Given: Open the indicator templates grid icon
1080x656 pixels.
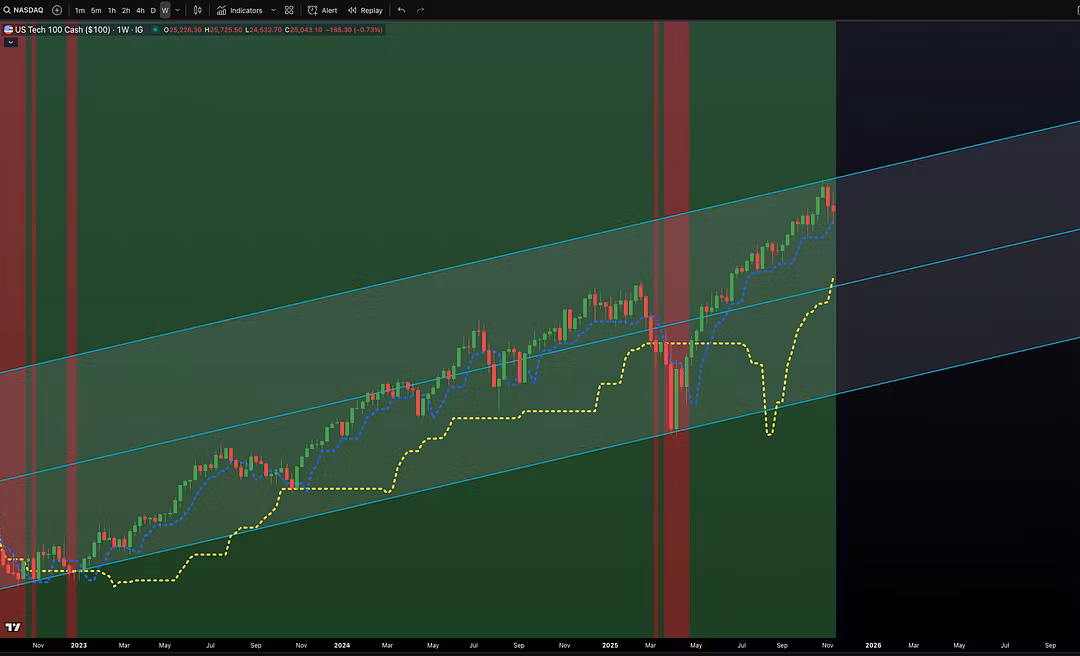Looking at the screenshot, I should pos(289,10).
